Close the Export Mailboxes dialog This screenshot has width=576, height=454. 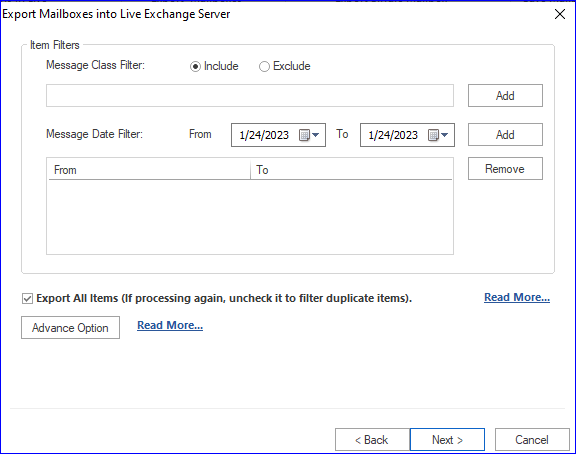(560, 14)
